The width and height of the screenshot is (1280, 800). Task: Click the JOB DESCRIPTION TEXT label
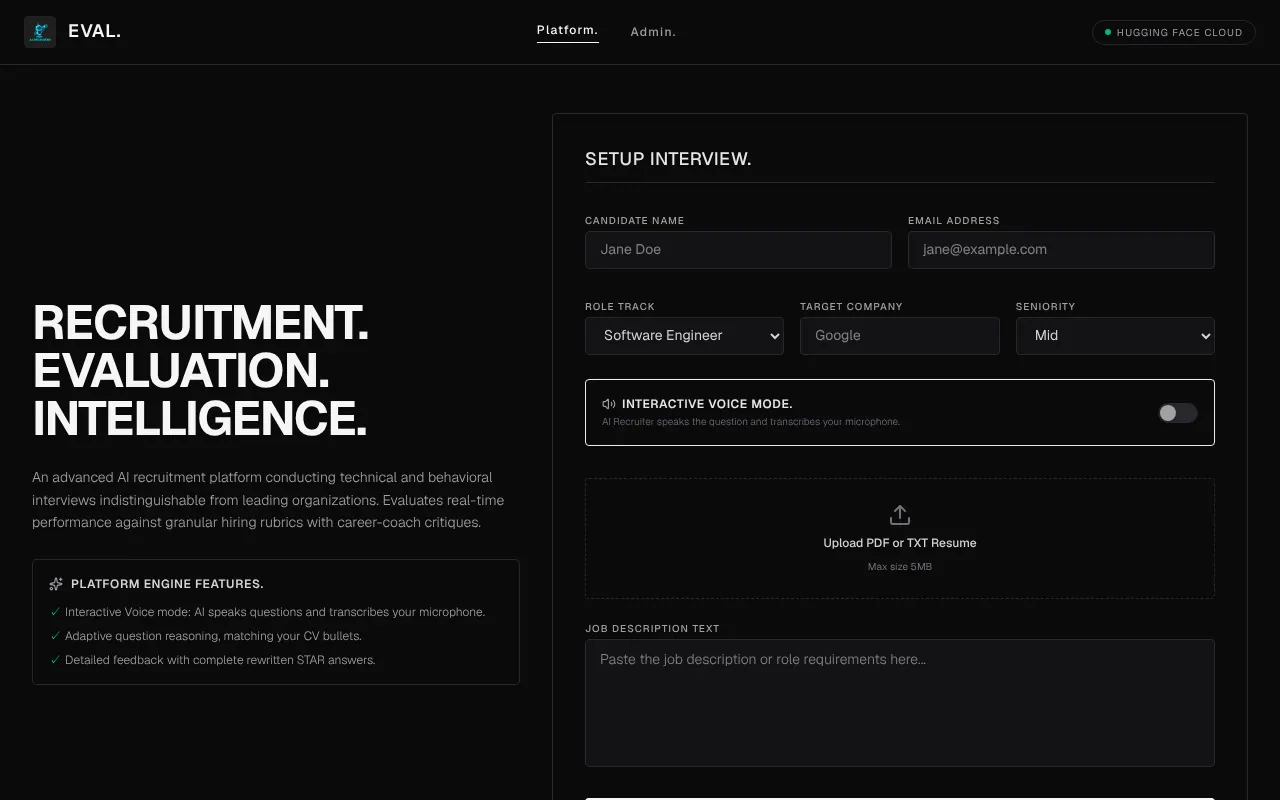(x=652, y=629)
